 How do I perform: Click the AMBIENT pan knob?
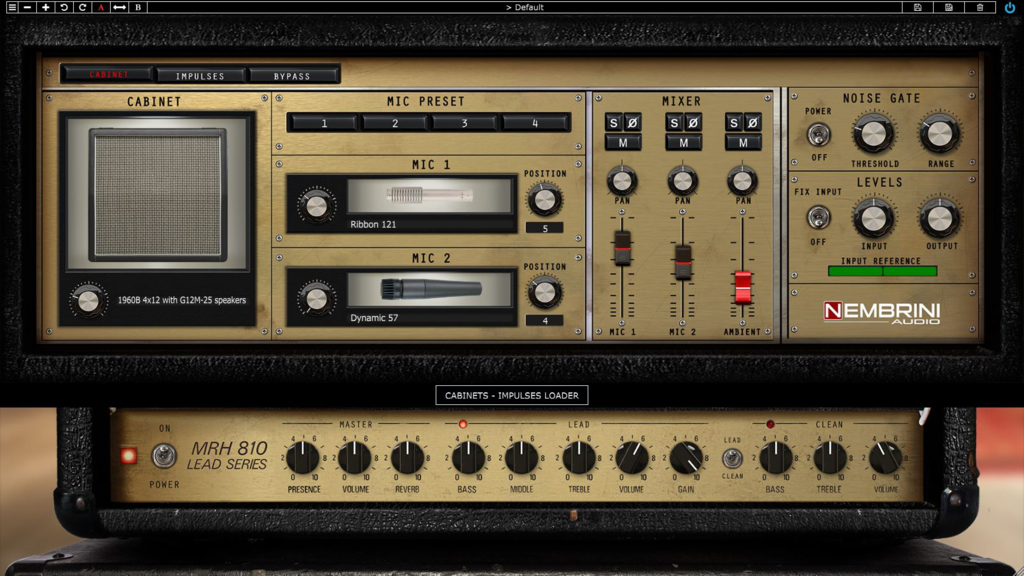(x=742, y=180)
